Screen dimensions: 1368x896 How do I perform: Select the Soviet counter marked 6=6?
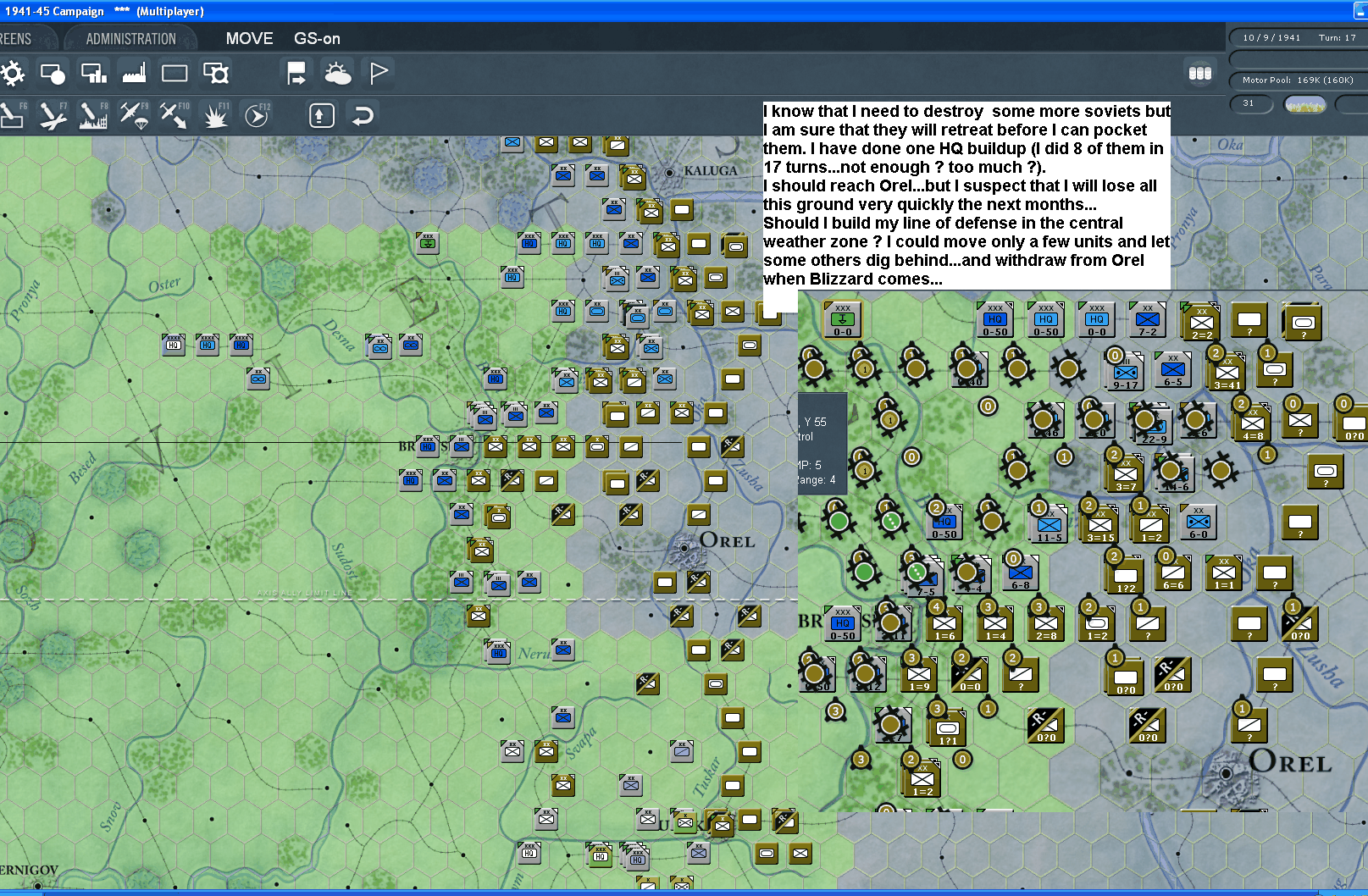click(1172, 573)
